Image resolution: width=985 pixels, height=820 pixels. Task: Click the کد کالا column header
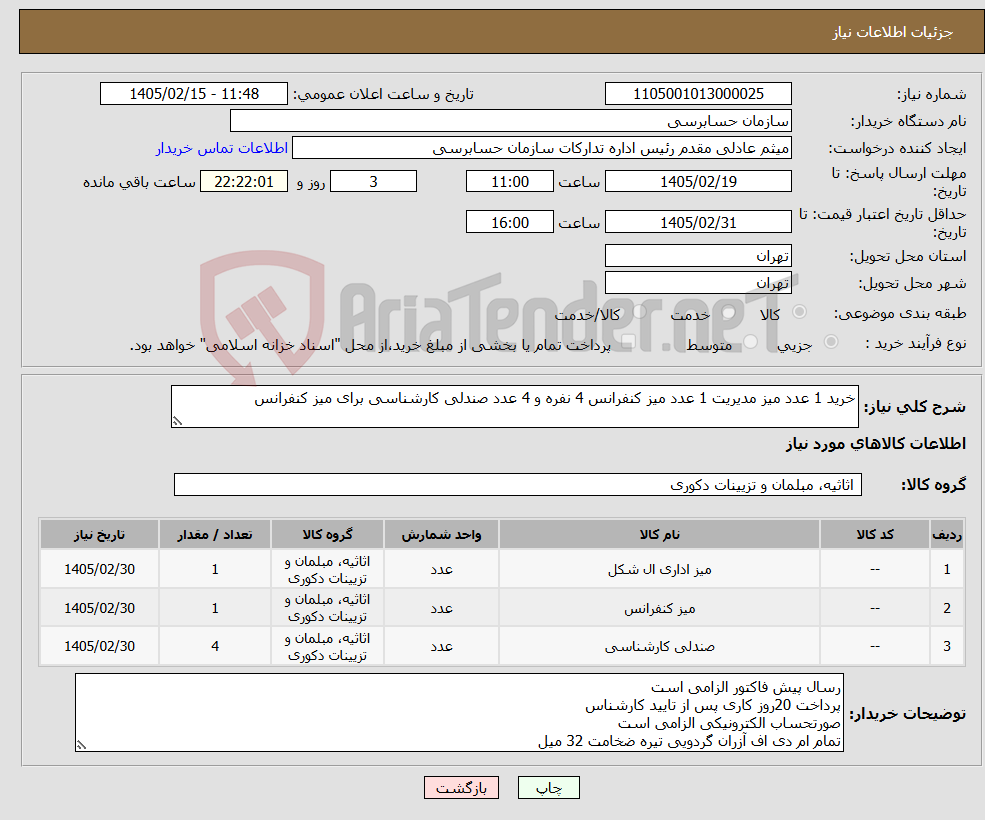click(x=874, y=534)
